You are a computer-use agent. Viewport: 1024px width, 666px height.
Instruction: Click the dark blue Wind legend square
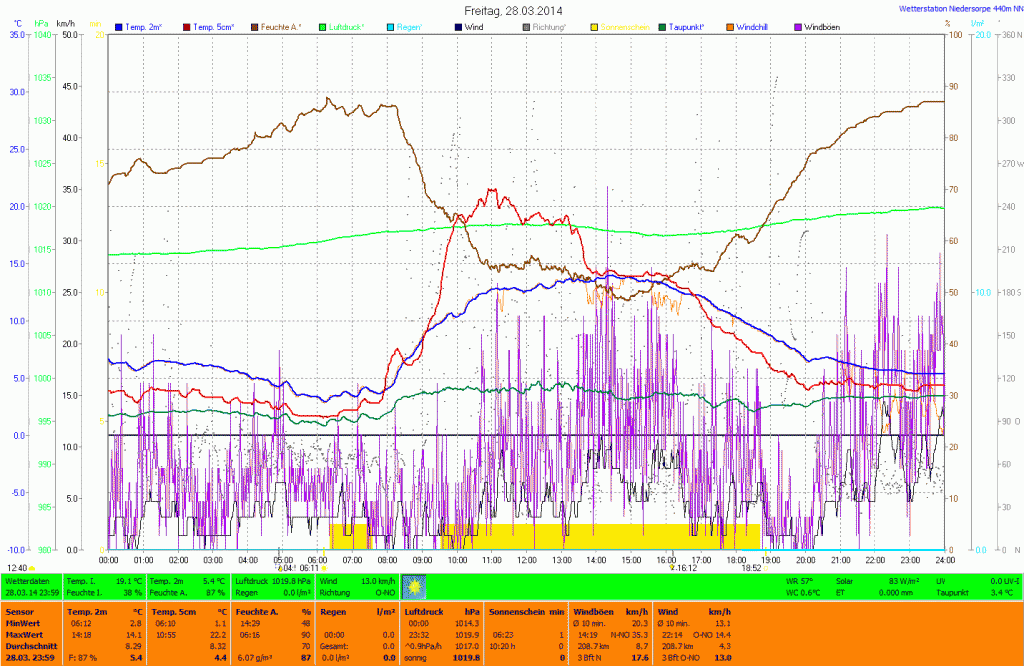pyautogui.click(x=459, y=26)
